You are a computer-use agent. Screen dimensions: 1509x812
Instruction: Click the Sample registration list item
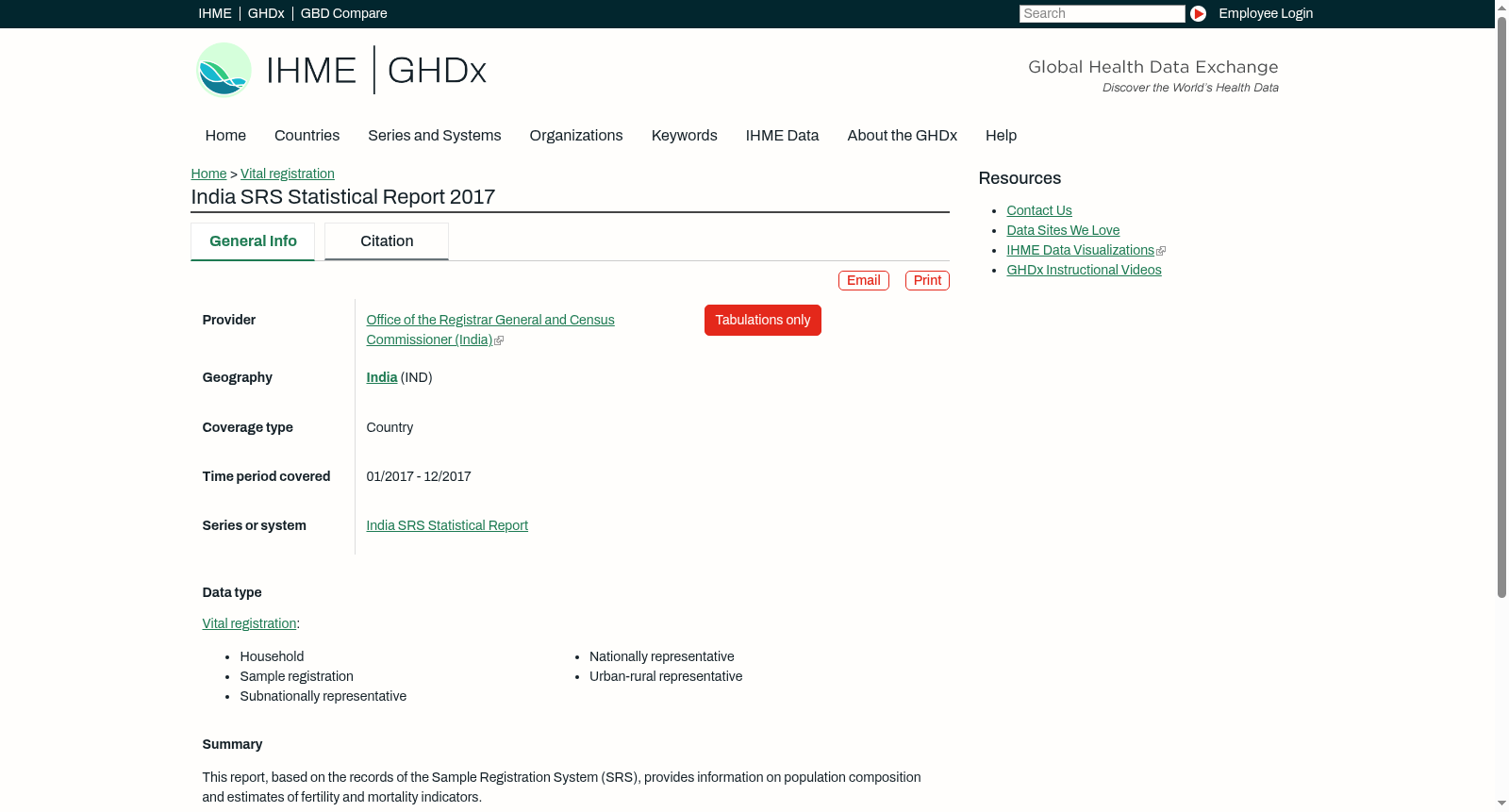point(296,676)
